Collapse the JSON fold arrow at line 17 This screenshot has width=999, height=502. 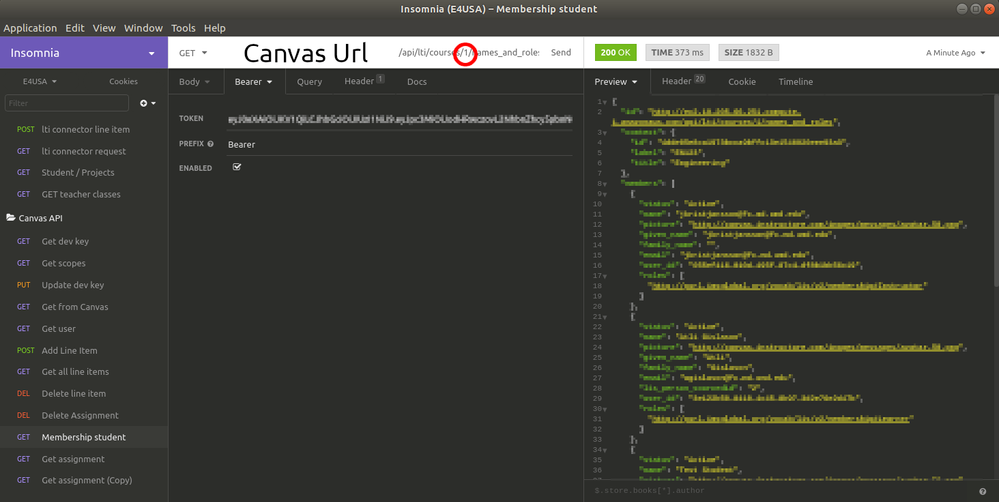click(604, 276)
